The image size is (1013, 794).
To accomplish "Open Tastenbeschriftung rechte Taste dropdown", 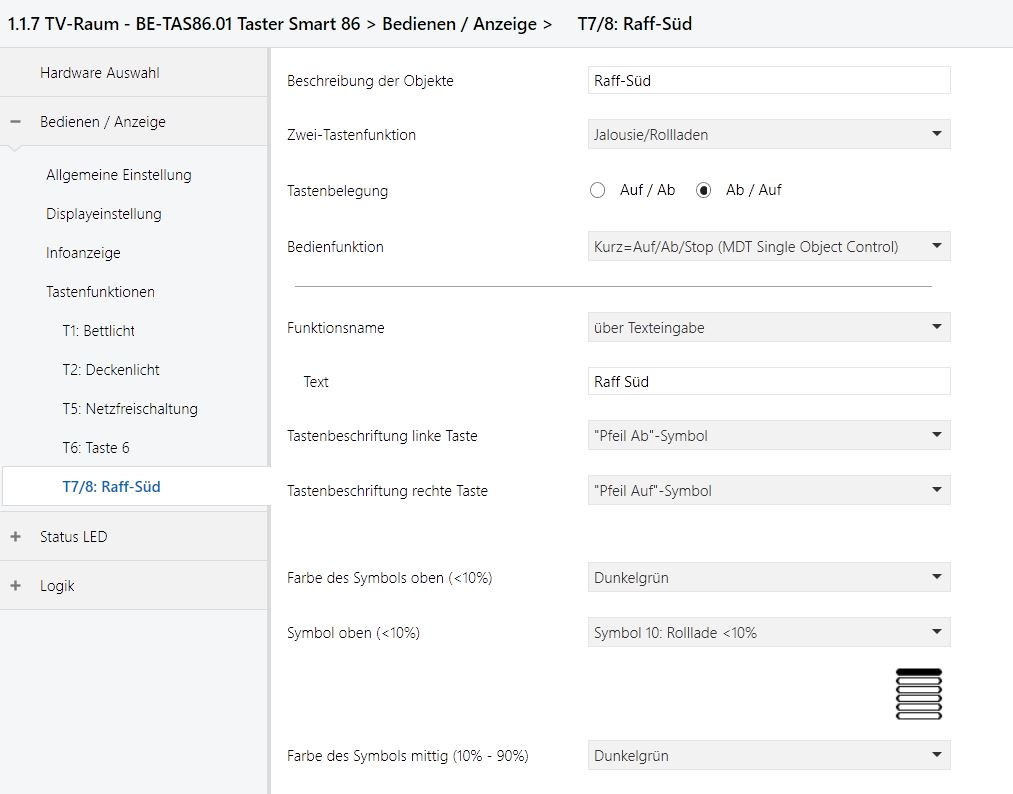I will point(768,490).
